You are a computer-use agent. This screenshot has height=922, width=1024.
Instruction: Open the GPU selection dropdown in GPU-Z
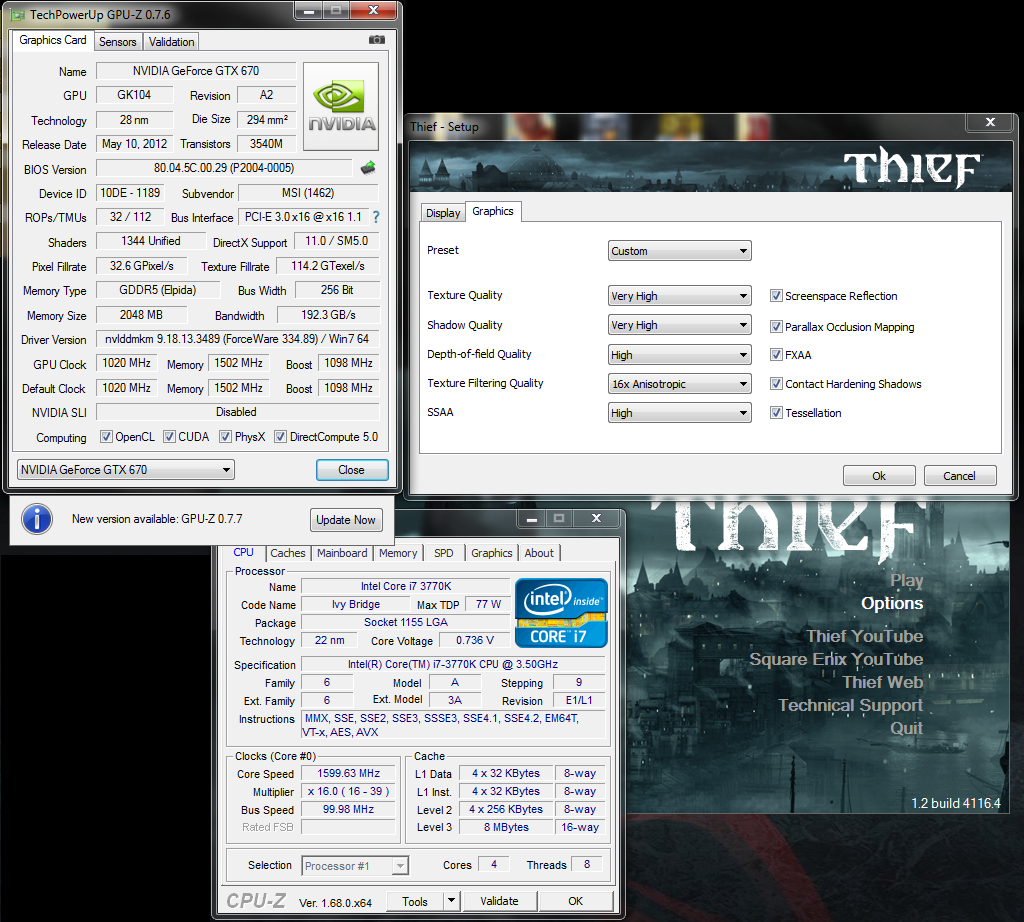tap(125, 469)
